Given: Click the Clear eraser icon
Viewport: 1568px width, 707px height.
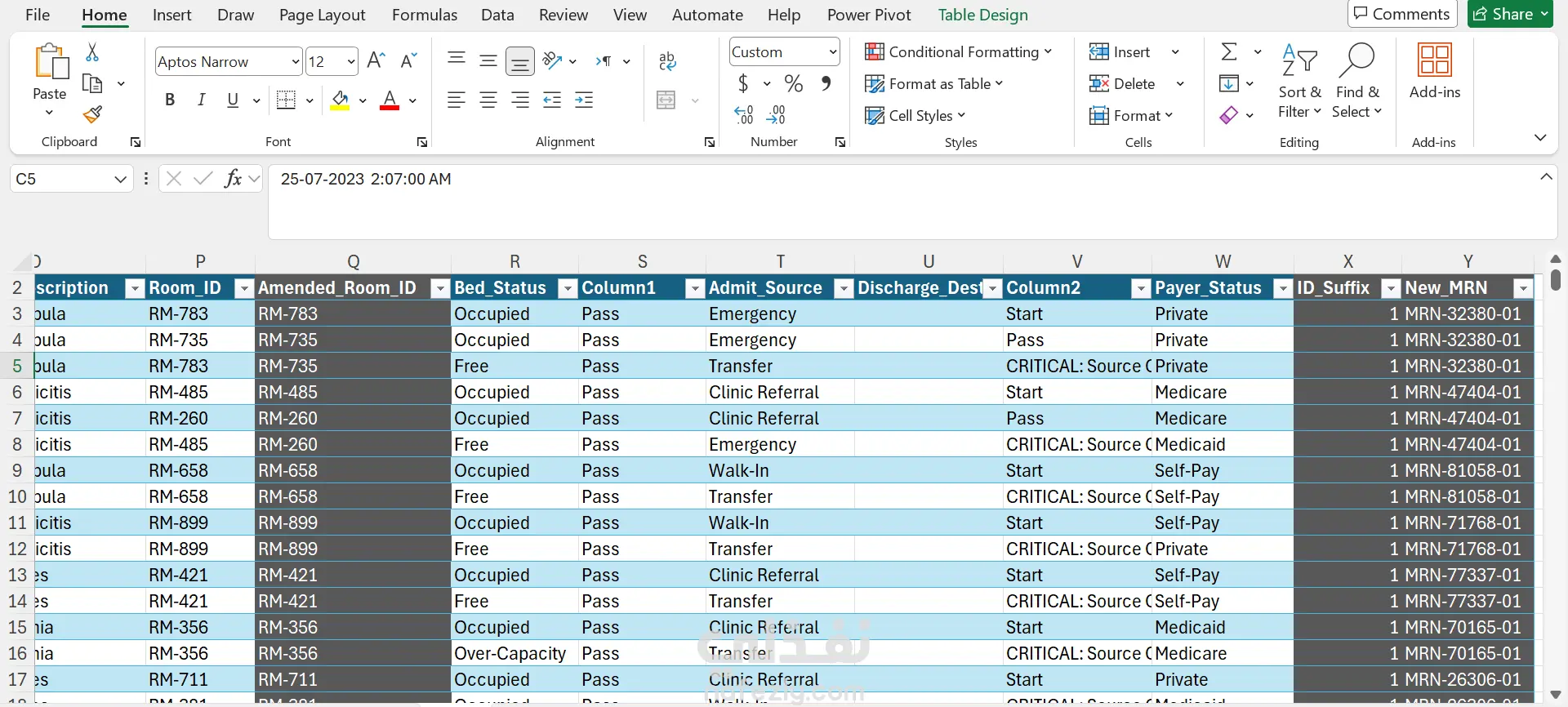Looking at the screenshot, I should 1229,115.
